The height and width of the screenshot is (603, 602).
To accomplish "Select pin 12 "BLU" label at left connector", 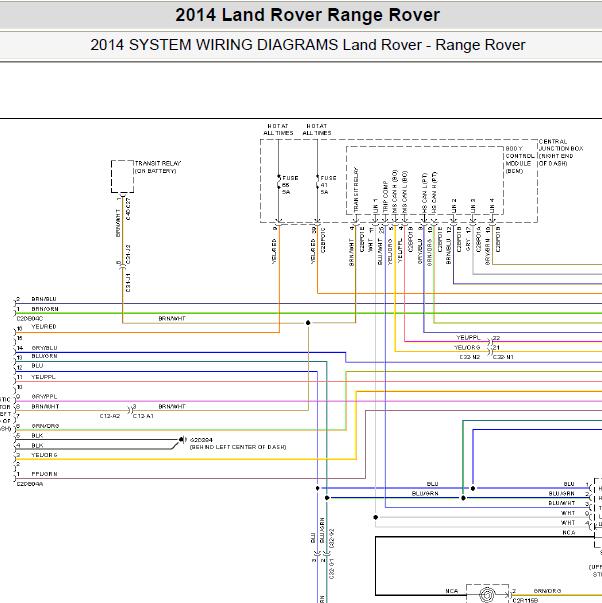I will point(37,365).
